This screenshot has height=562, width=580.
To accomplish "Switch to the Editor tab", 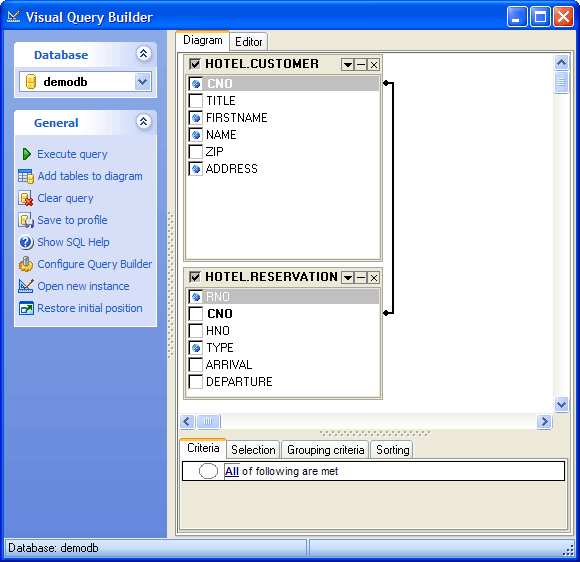I will [x=249, y=42].
